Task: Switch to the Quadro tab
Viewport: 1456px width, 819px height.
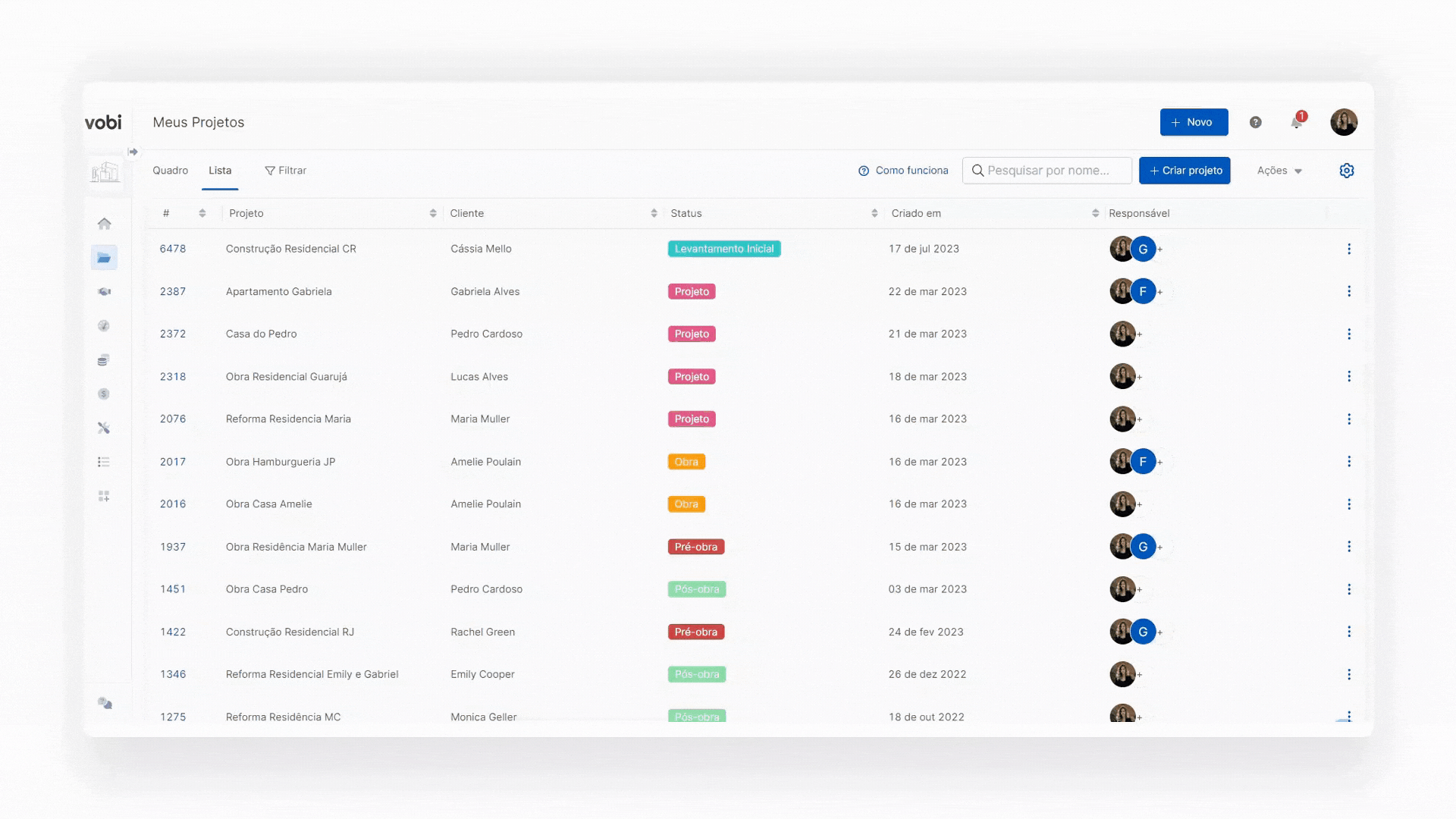Action: tap(170, 171)
